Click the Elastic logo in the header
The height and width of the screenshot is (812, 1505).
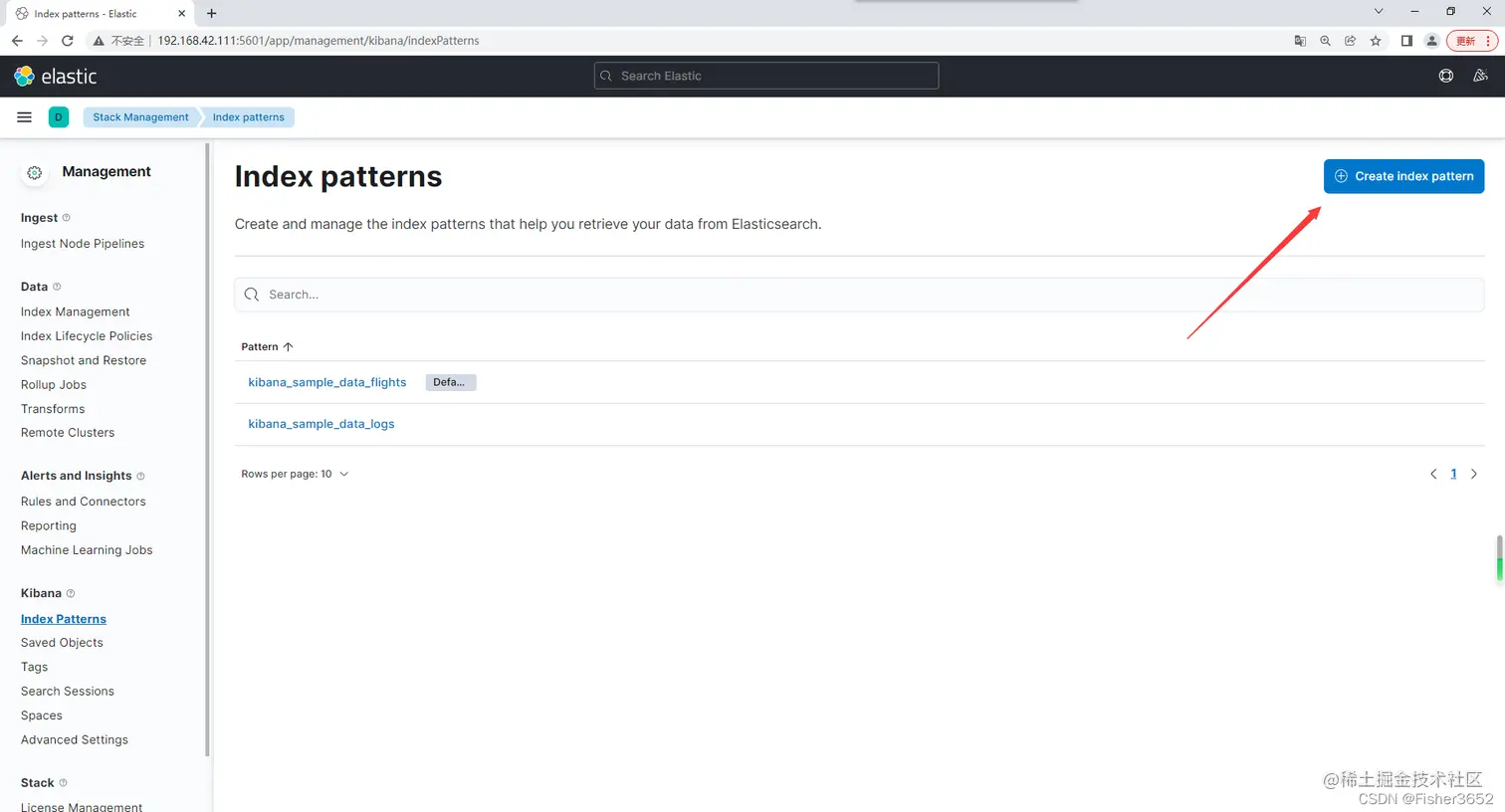pyautogui.click(x=56, y=77)
